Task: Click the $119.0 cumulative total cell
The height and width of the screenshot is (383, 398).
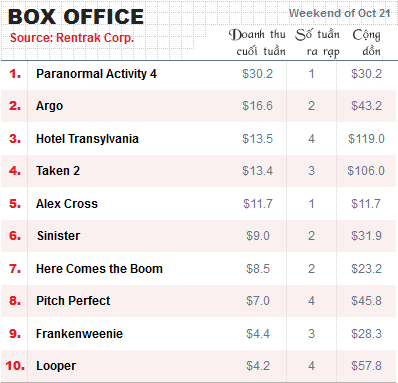Action: (x=366, y=139)
